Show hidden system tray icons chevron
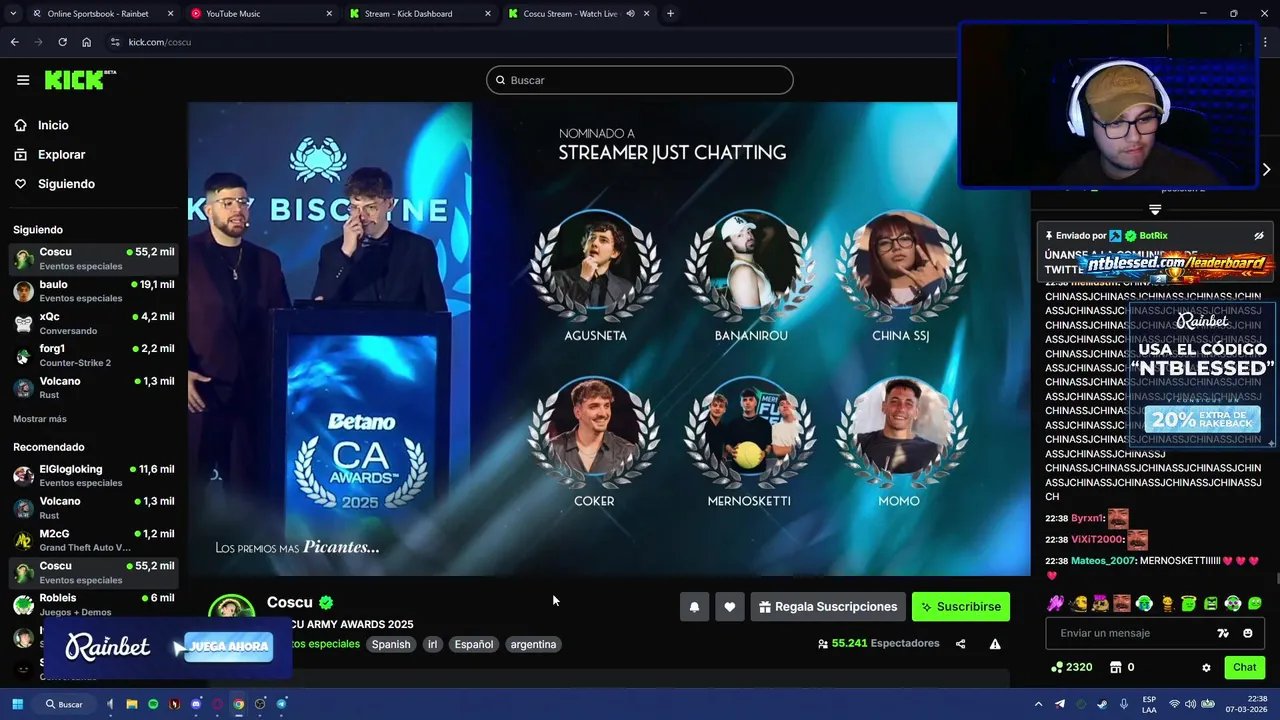 click(x=1039, y=704)
